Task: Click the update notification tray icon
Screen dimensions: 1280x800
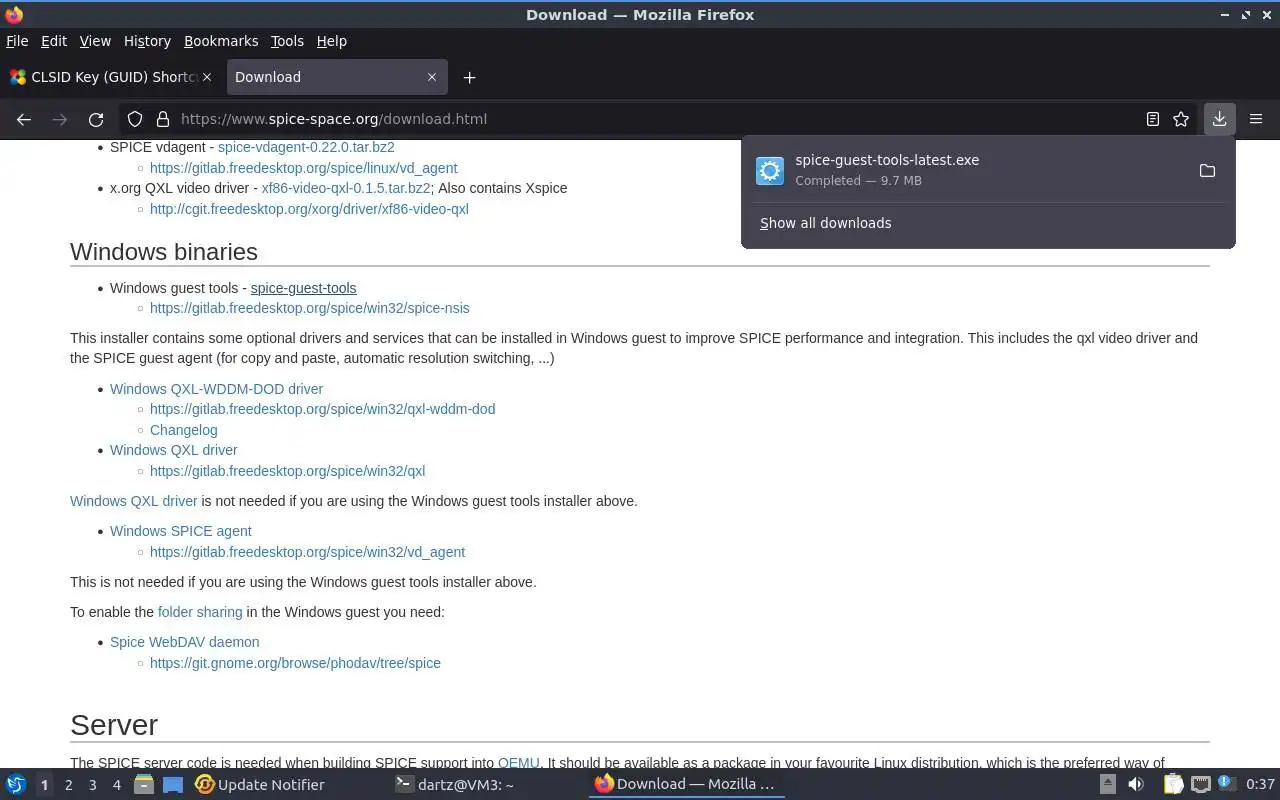Action: pyautogui.click(x=1227, y=785)
